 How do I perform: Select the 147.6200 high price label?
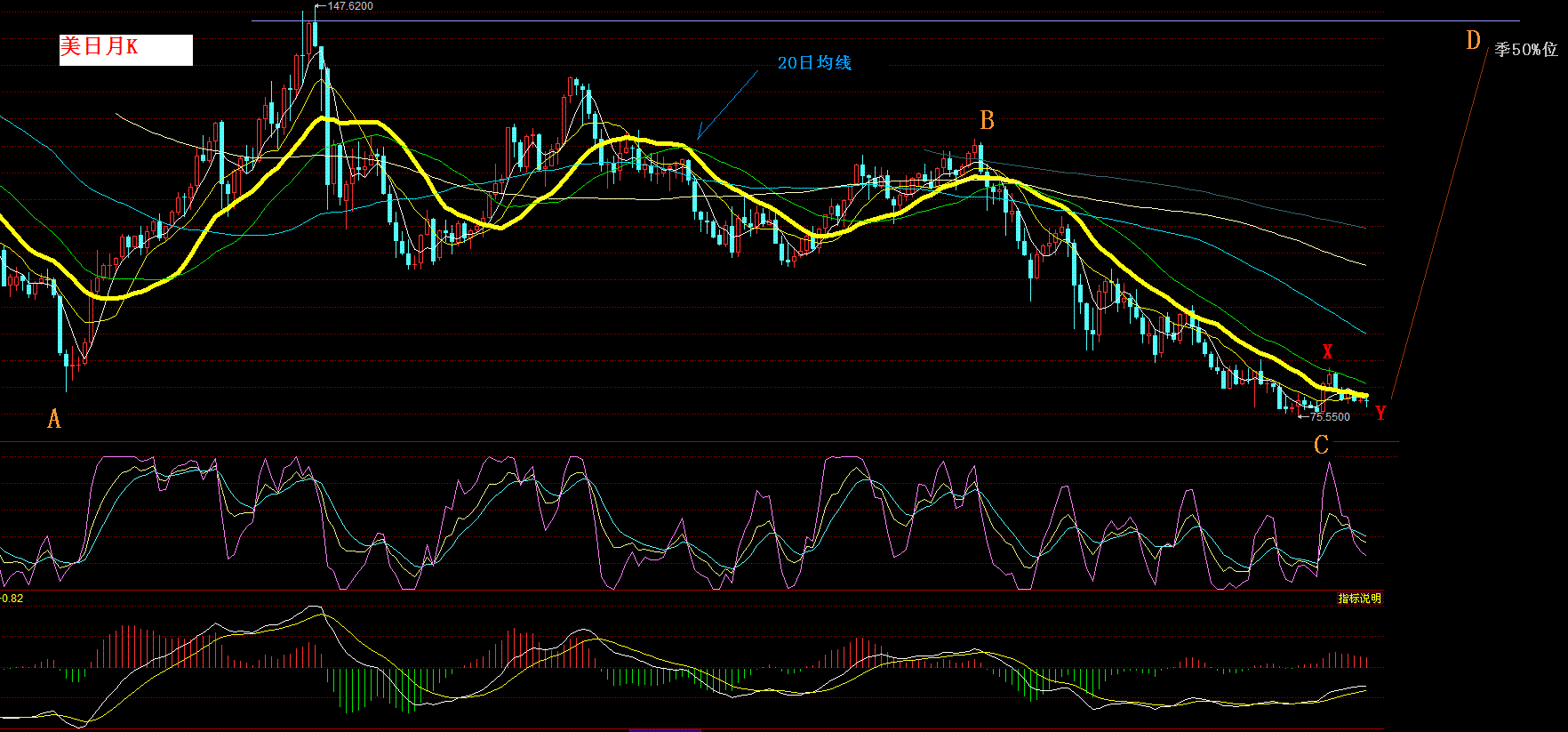tap(350, 6)
